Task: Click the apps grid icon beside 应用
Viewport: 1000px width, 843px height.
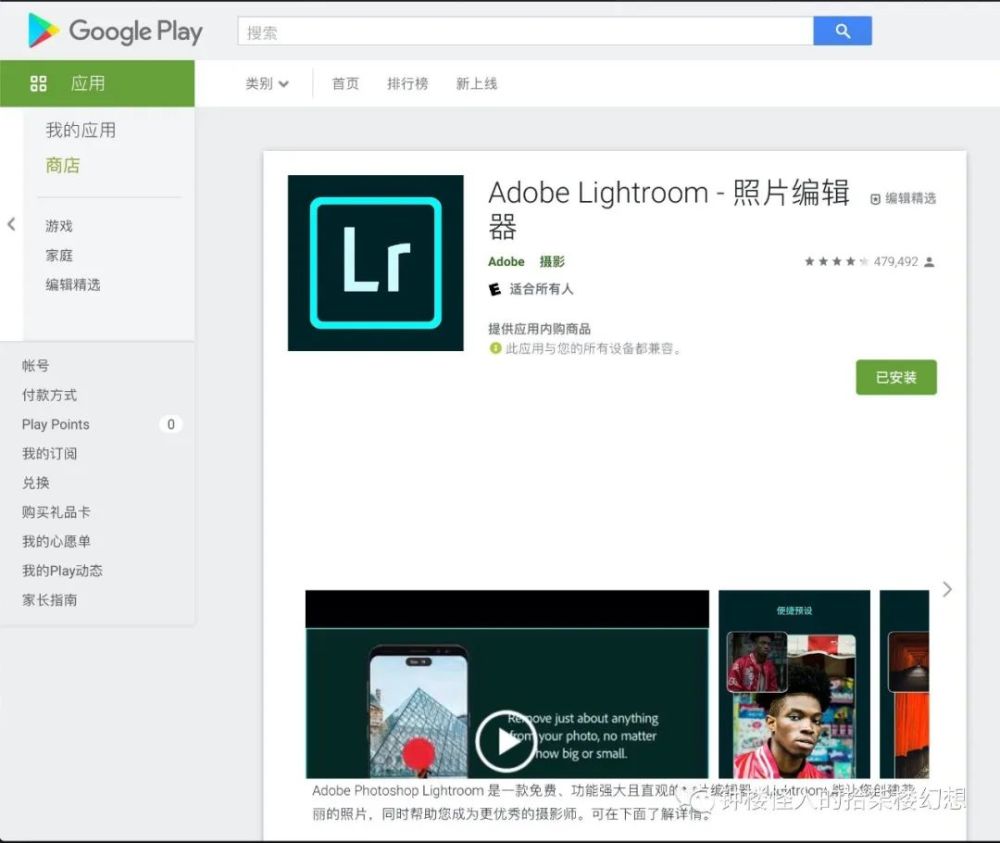Action: pos(38,84)
